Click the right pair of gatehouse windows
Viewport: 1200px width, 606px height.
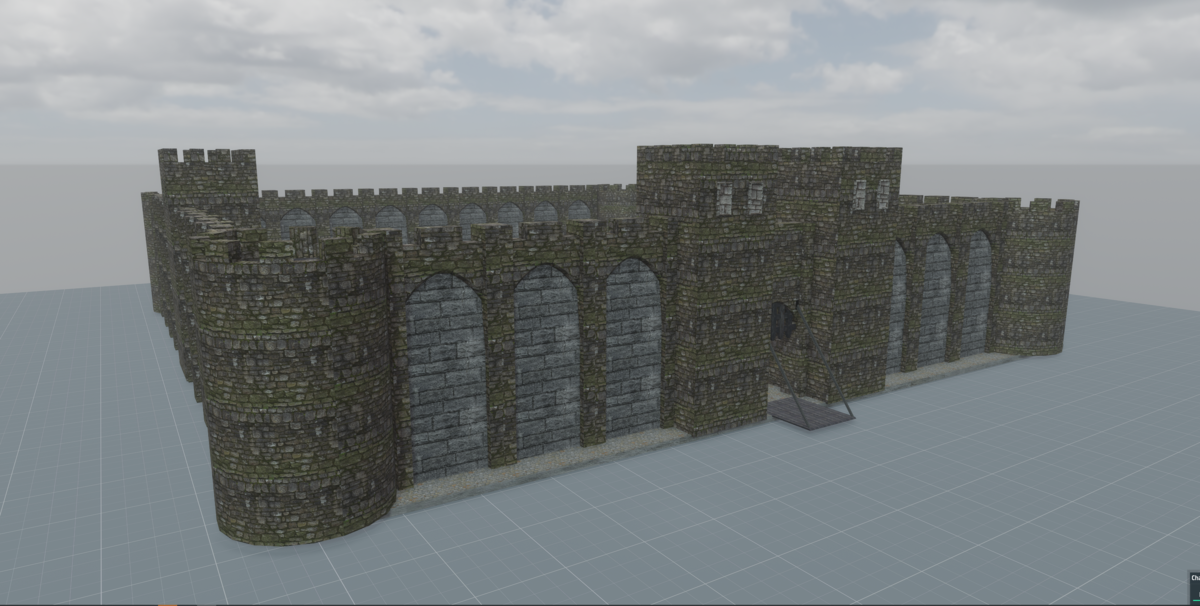tap(871, 194)
